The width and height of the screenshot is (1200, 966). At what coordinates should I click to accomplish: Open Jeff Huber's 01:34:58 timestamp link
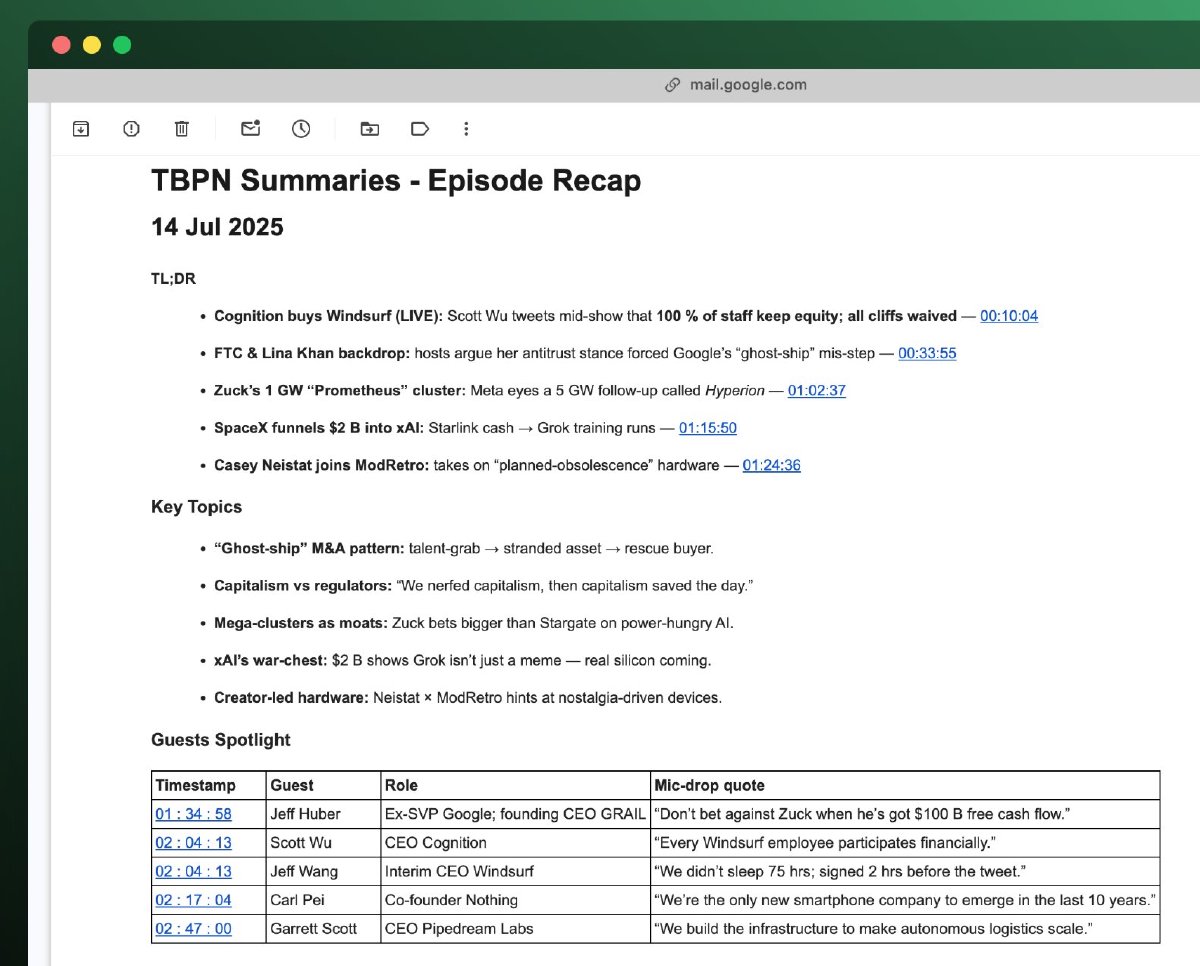tap(191, 814)
